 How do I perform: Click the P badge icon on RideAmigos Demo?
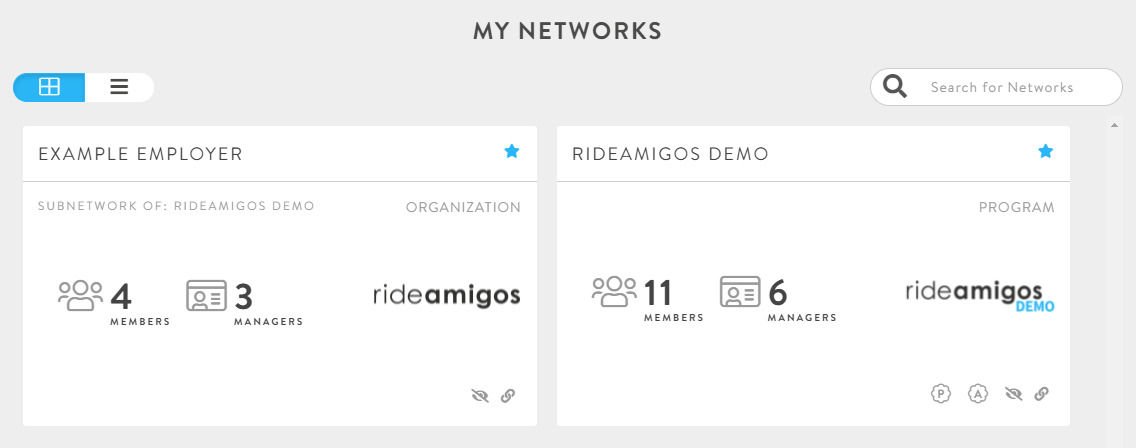click(x=940, y=394)
